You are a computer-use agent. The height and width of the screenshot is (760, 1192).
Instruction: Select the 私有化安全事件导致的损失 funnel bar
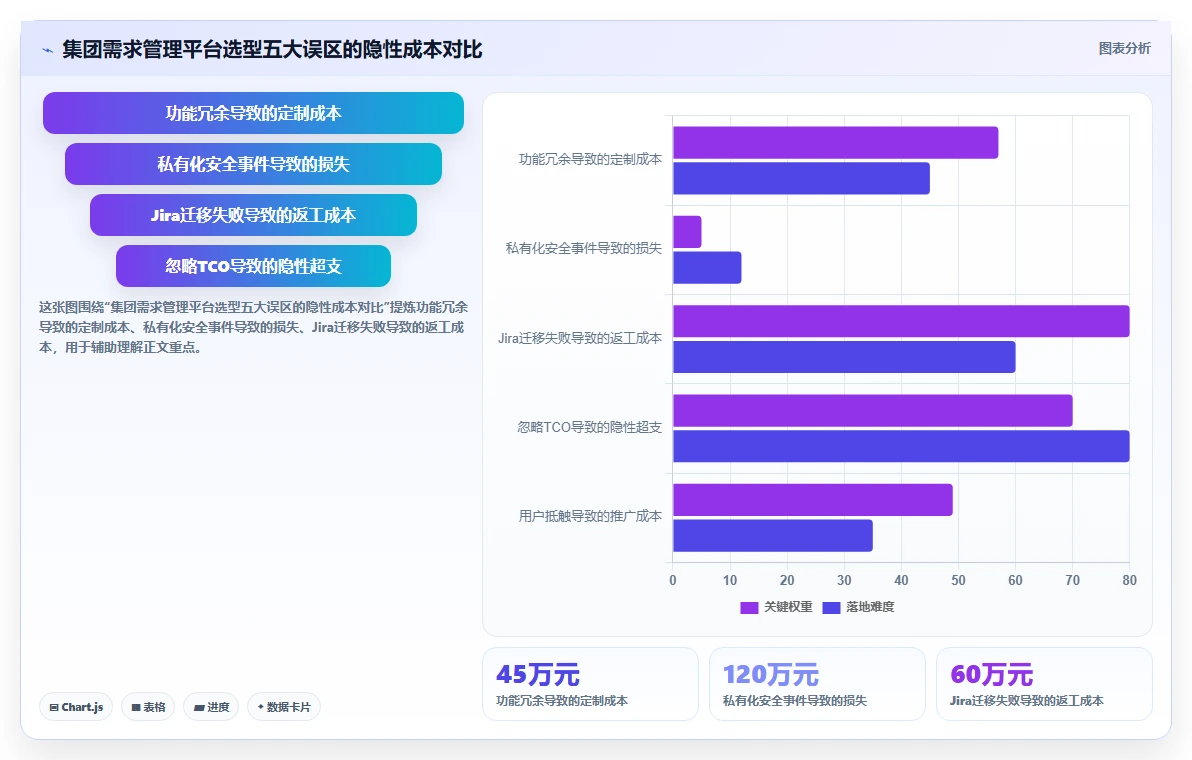(253, 164)
